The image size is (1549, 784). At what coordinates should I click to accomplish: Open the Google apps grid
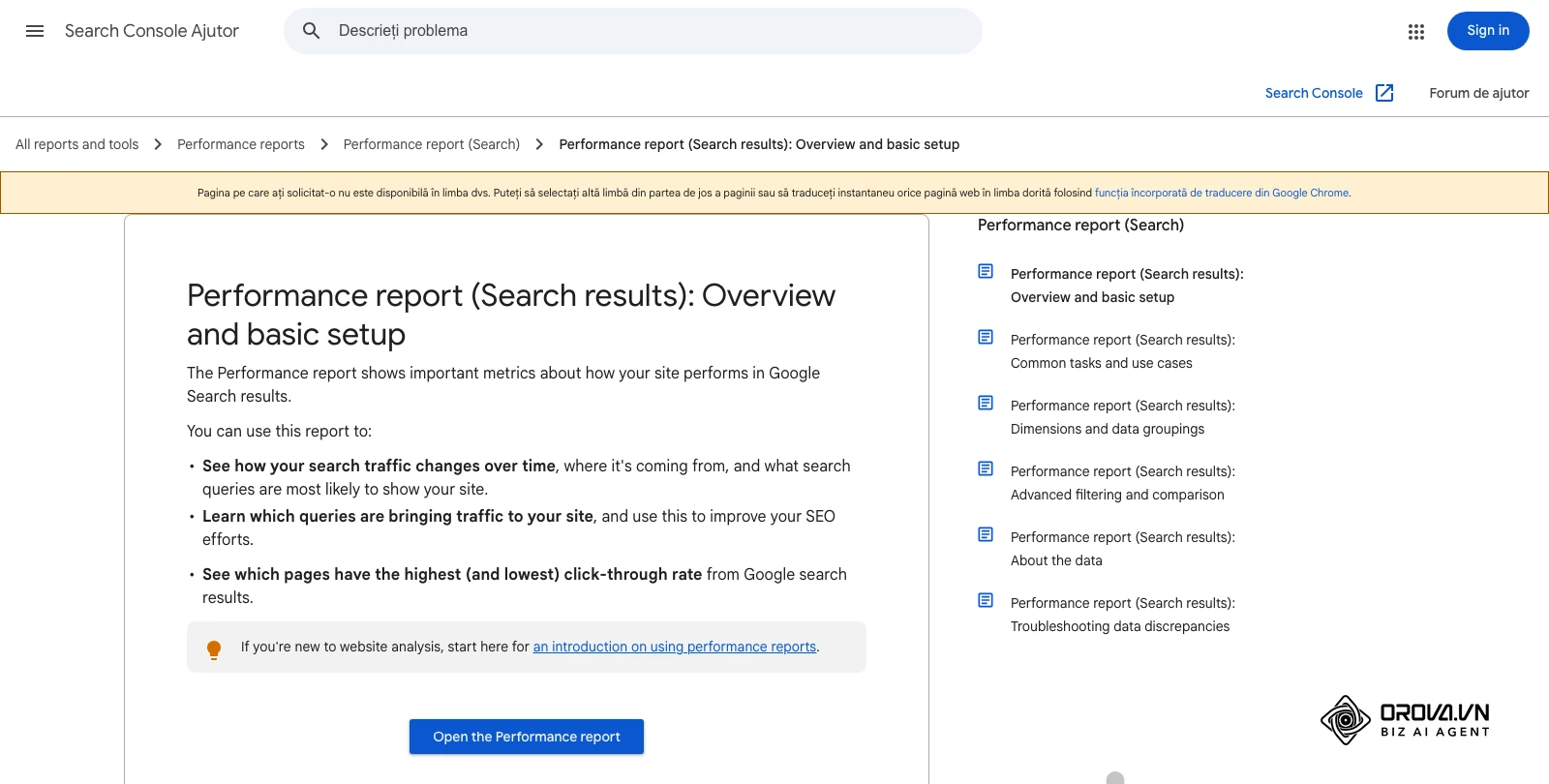point(1416,32)
